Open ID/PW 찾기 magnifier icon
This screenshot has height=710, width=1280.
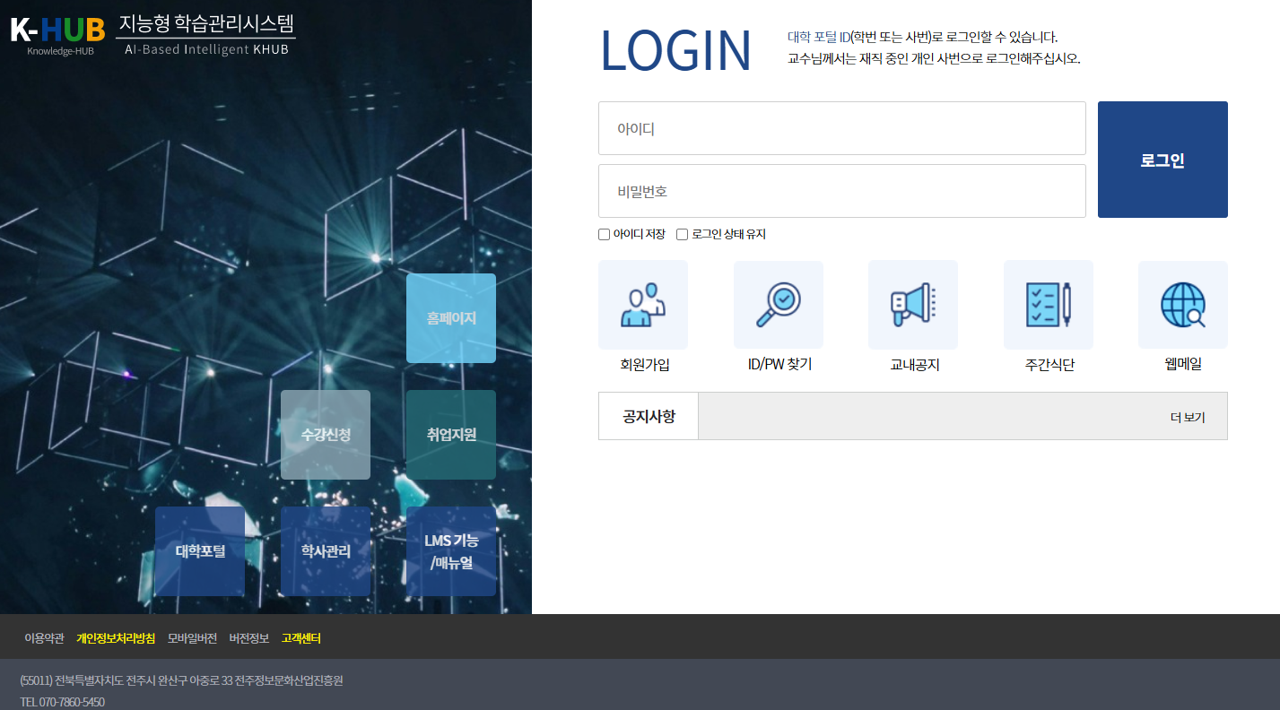778,304
